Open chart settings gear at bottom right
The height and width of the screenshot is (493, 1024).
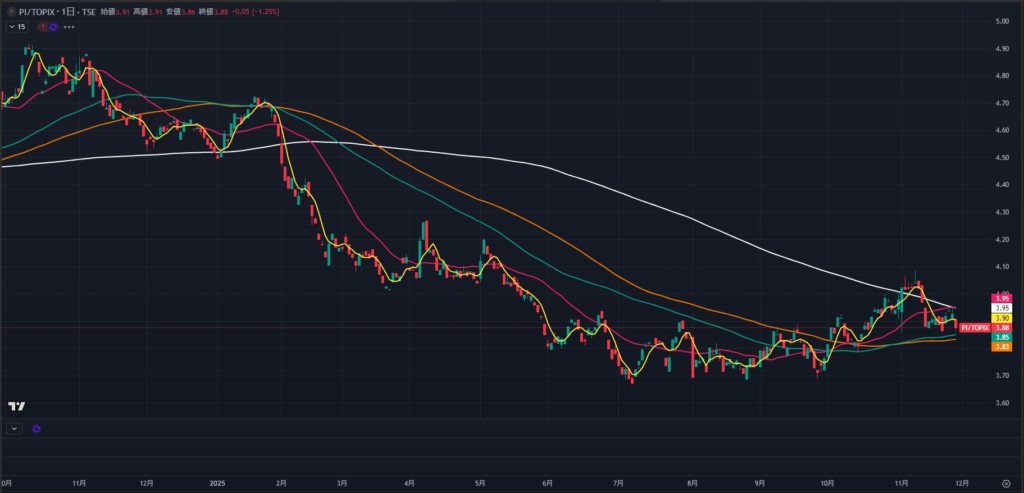point(1004,482)
